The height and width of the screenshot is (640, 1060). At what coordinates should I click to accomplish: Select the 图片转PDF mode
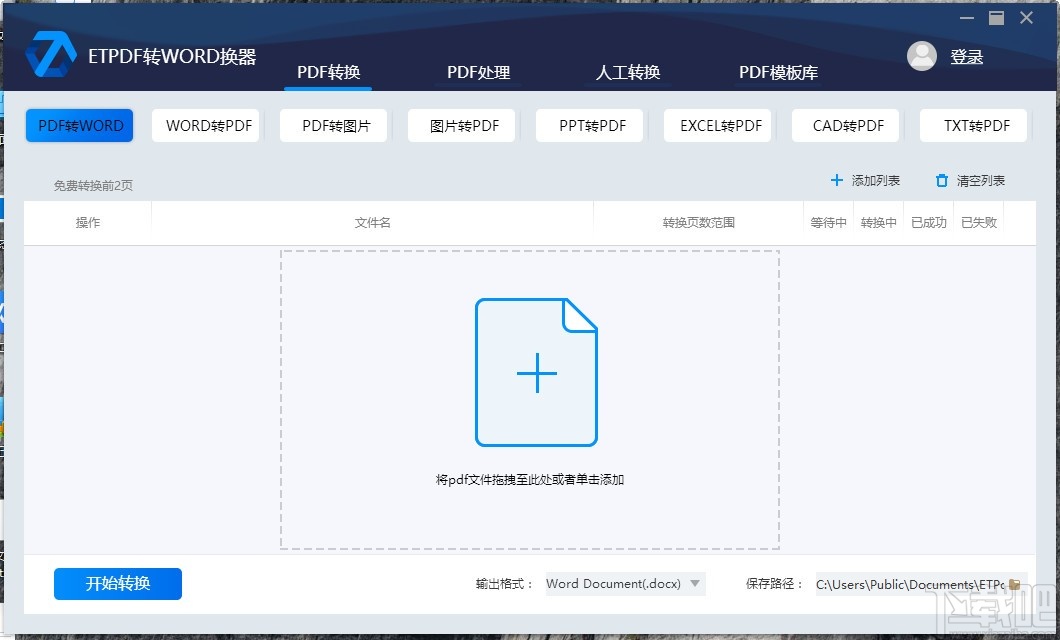464,126
